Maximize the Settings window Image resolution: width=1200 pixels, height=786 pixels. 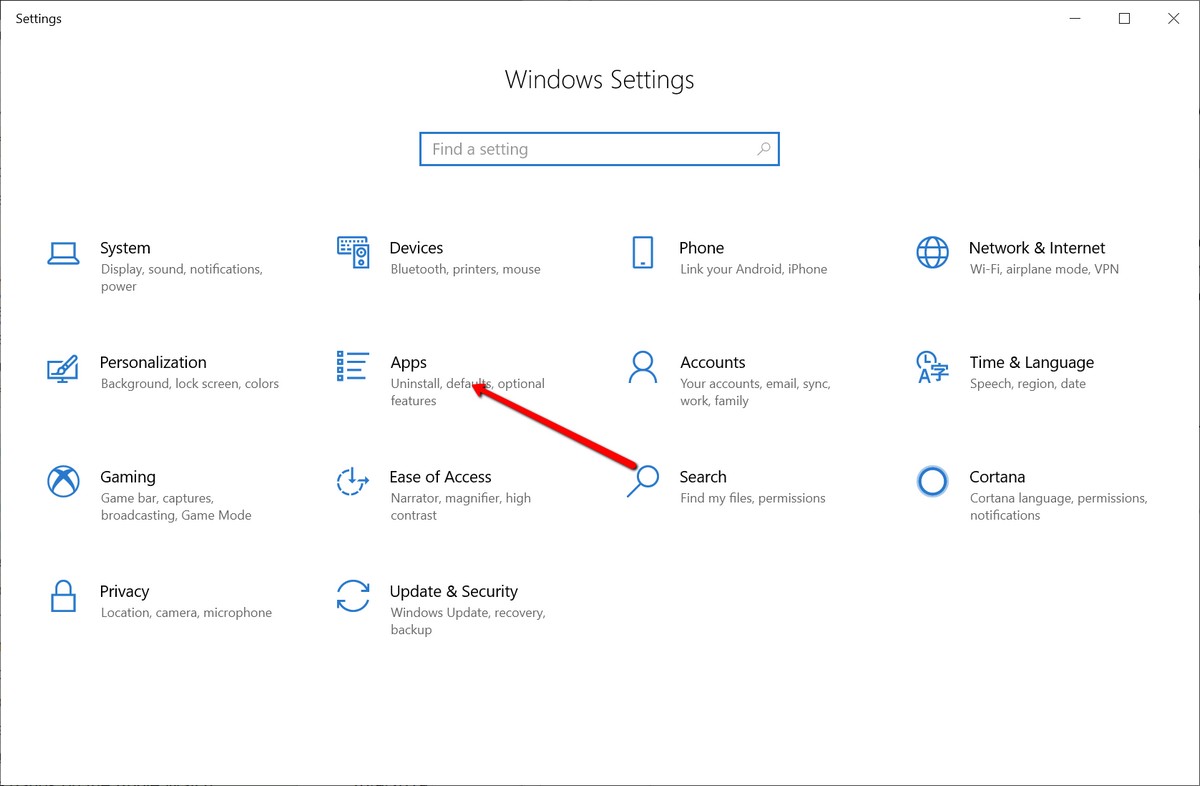(x=1124, y=19)
